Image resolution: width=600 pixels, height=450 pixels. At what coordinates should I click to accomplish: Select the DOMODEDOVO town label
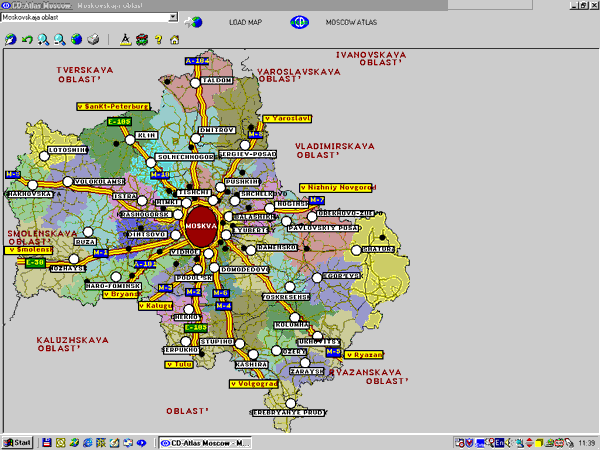(x=245, y=270)
